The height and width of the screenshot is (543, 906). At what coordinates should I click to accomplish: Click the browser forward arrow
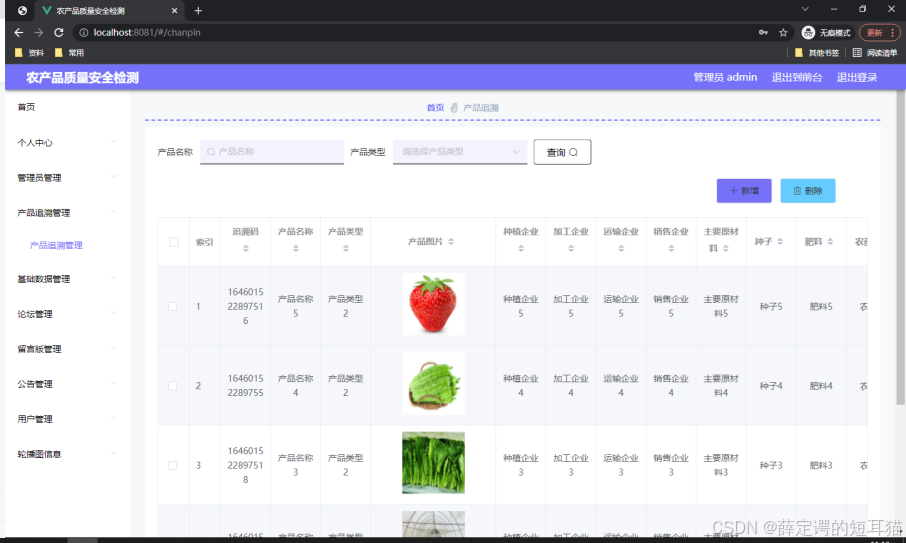click(39, 32)
